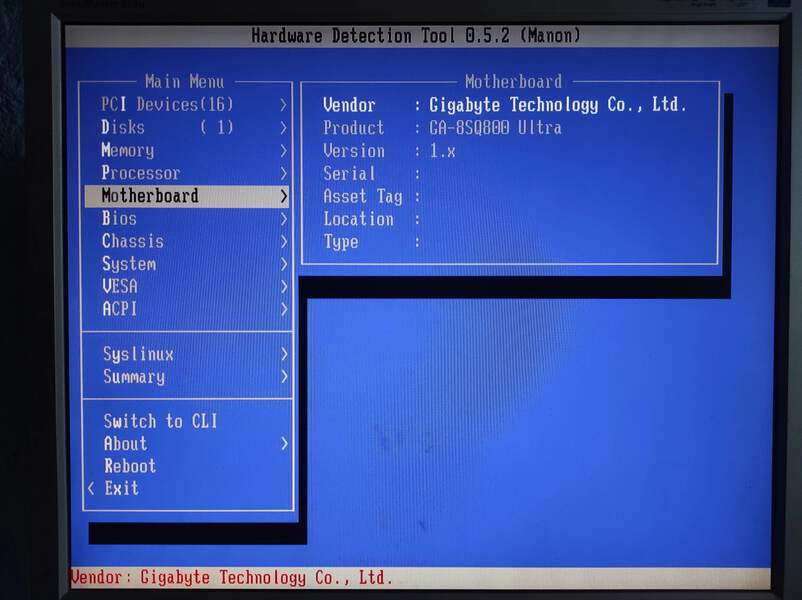Viewport: 802px width, 600px height.
Task: Expand the chevron beside About
Action: (x=283, y=444)
